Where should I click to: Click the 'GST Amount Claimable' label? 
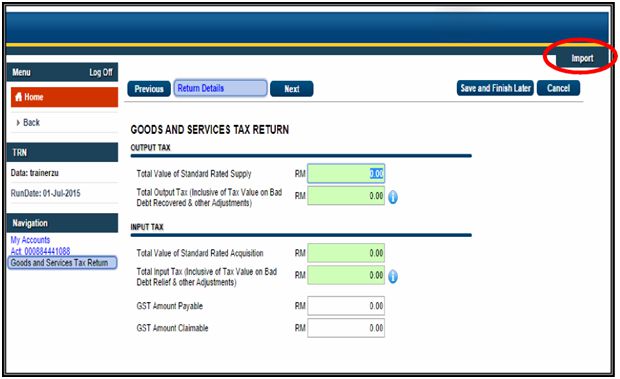pyautogui.click(x=172, y=328)
